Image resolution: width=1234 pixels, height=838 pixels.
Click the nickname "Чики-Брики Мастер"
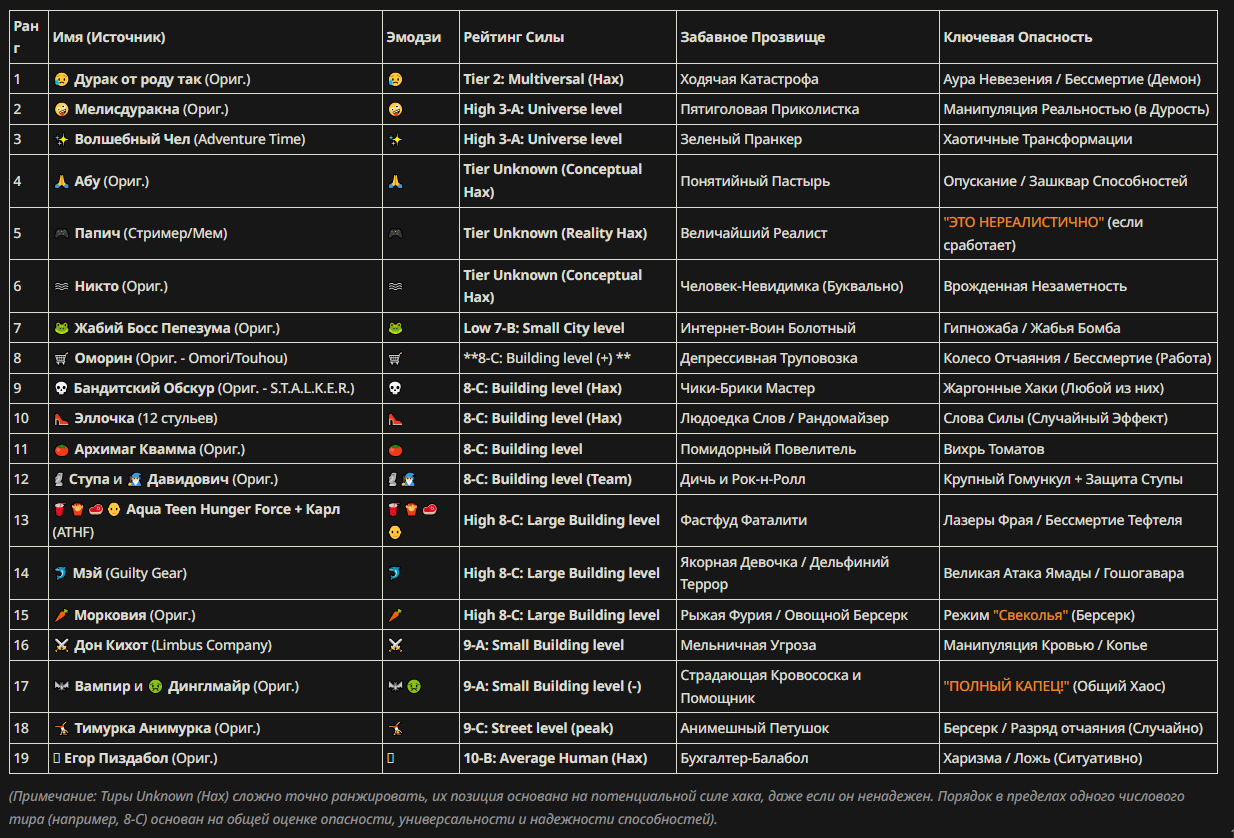pyautogui.click(x=747, y=388)
